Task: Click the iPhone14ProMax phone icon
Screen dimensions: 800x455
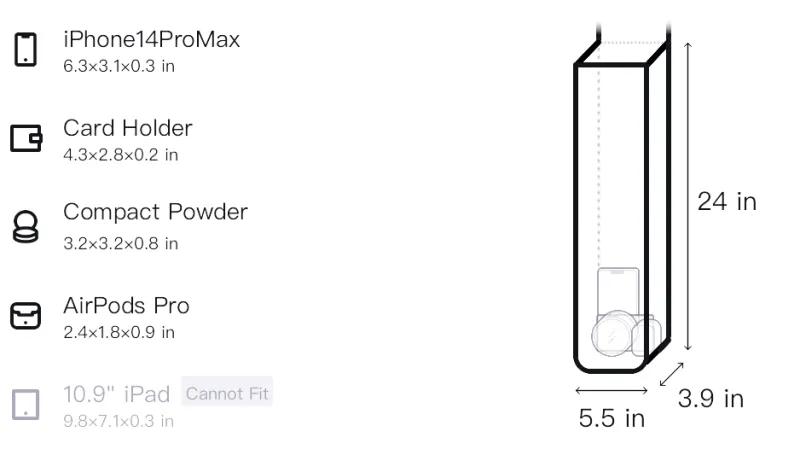Action: (26, 49)
